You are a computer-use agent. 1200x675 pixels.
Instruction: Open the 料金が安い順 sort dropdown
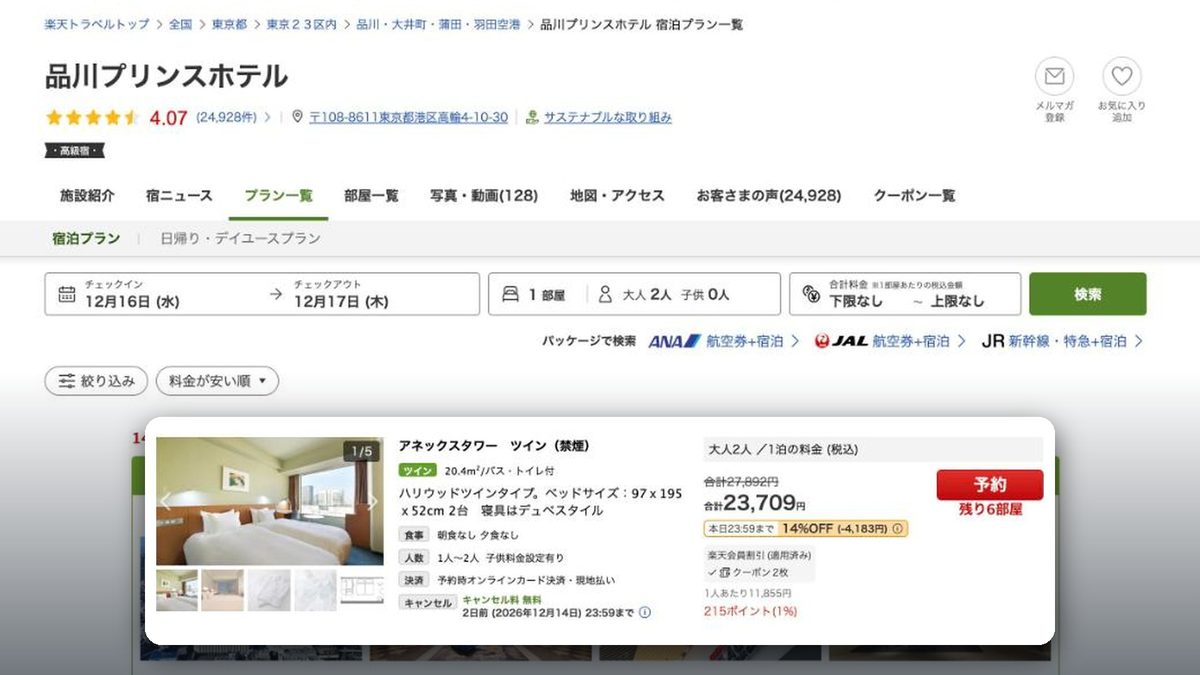point(217,381)
